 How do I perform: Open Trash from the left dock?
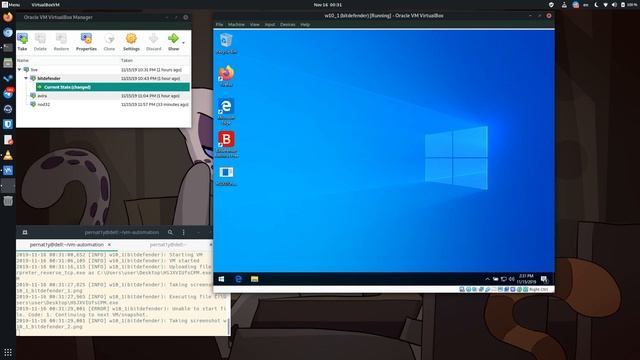click(x=8, y=201)
